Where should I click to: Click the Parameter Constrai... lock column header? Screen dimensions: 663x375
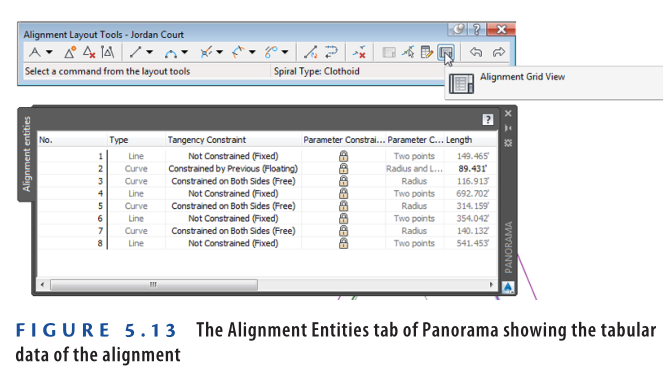click(343, 140)
